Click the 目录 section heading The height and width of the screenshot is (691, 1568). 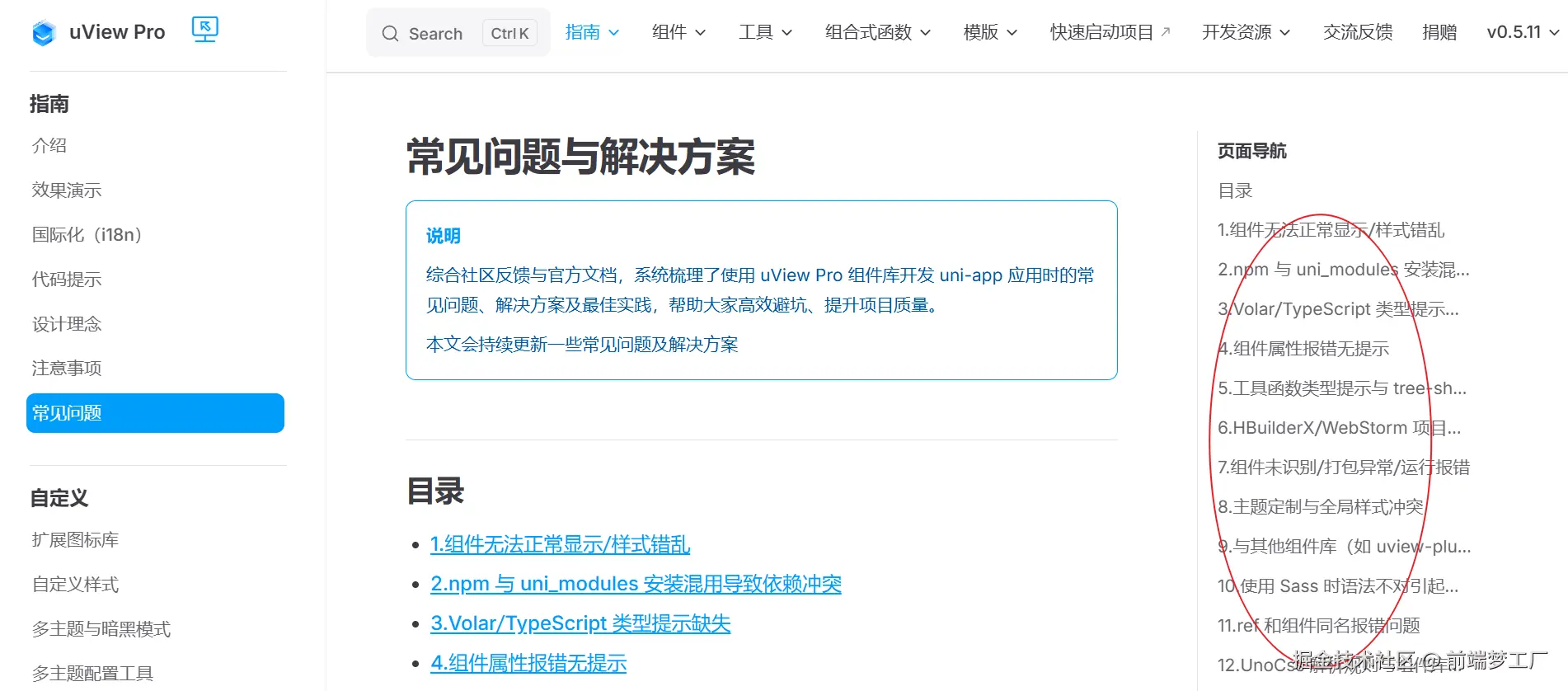click(435, 491)
